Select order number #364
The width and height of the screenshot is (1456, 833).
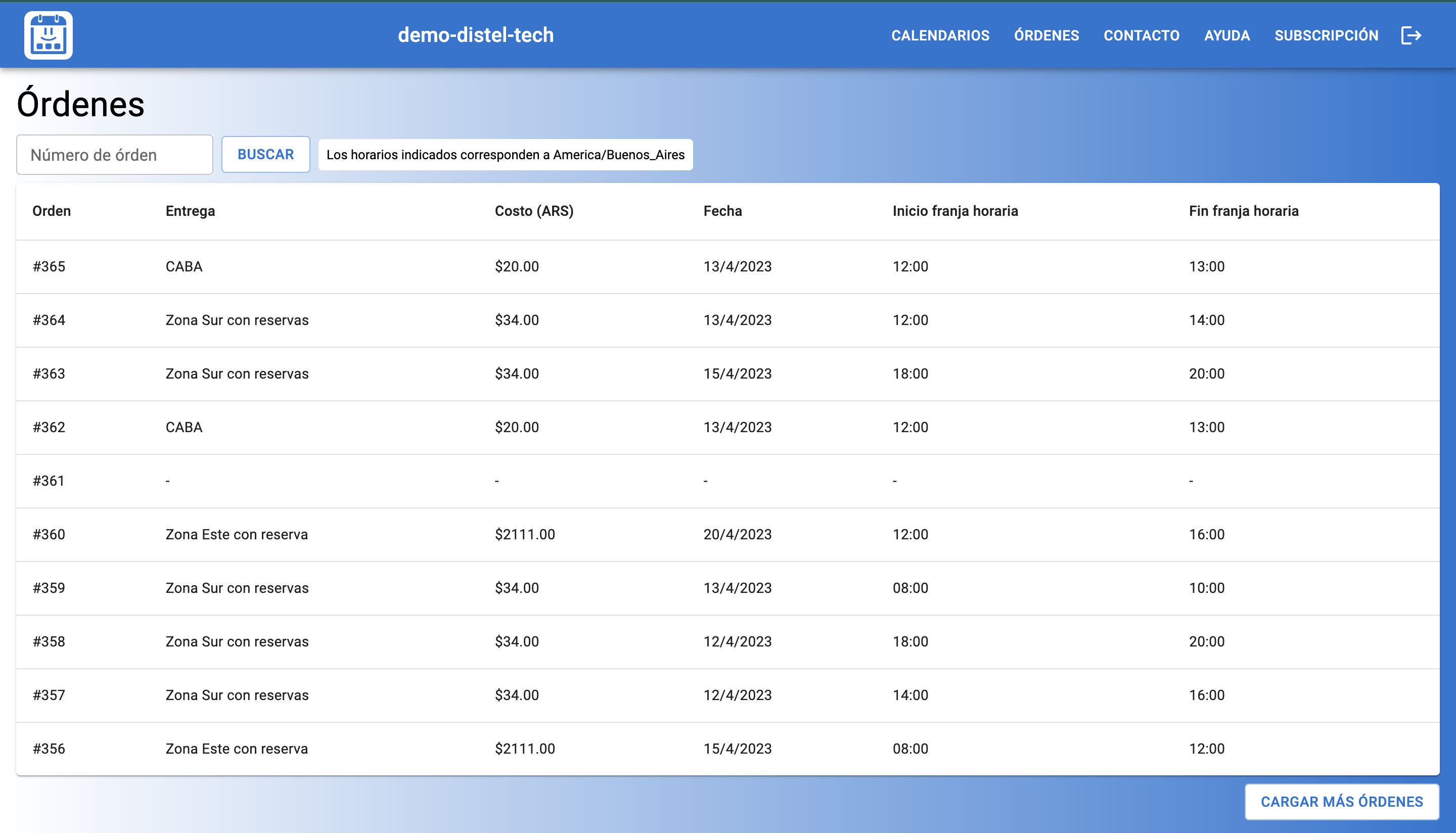point(49,320)
